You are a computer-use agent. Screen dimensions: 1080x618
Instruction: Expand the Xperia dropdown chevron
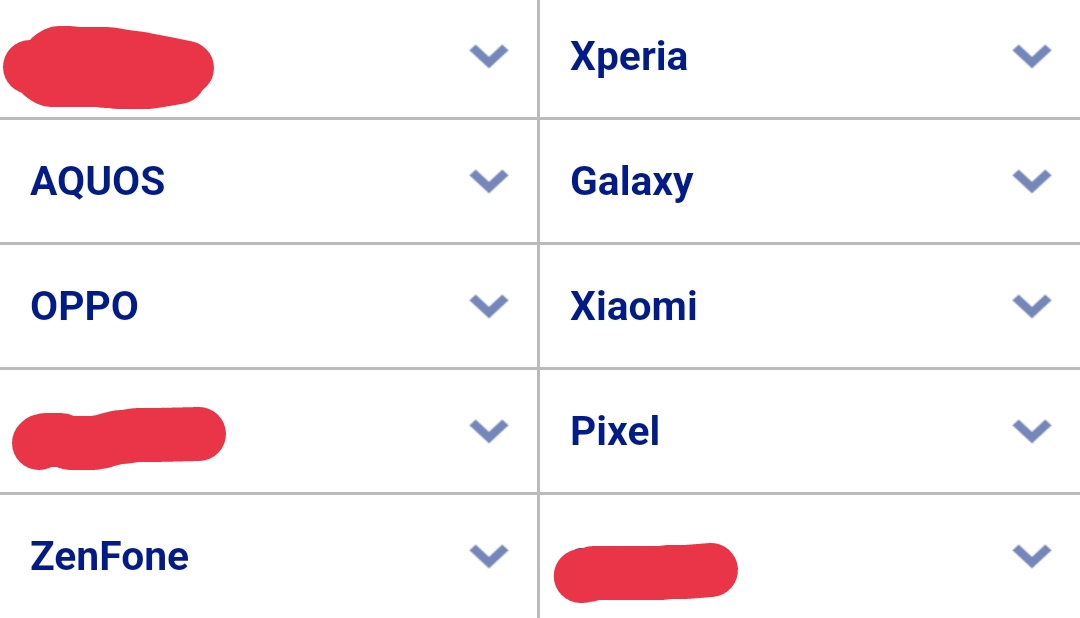coord(1032,56)
